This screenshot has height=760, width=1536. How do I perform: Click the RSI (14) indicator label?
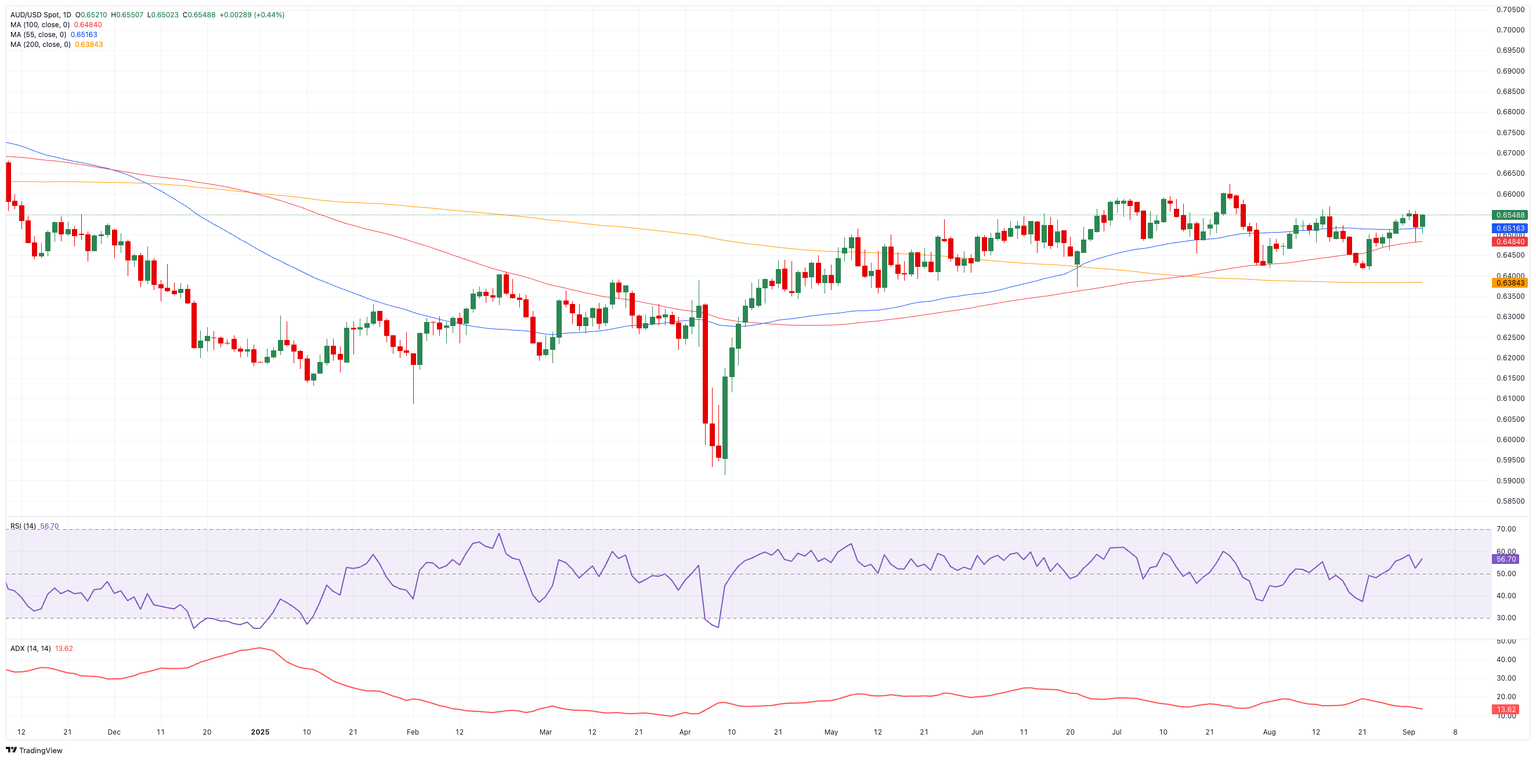[24, 526]
